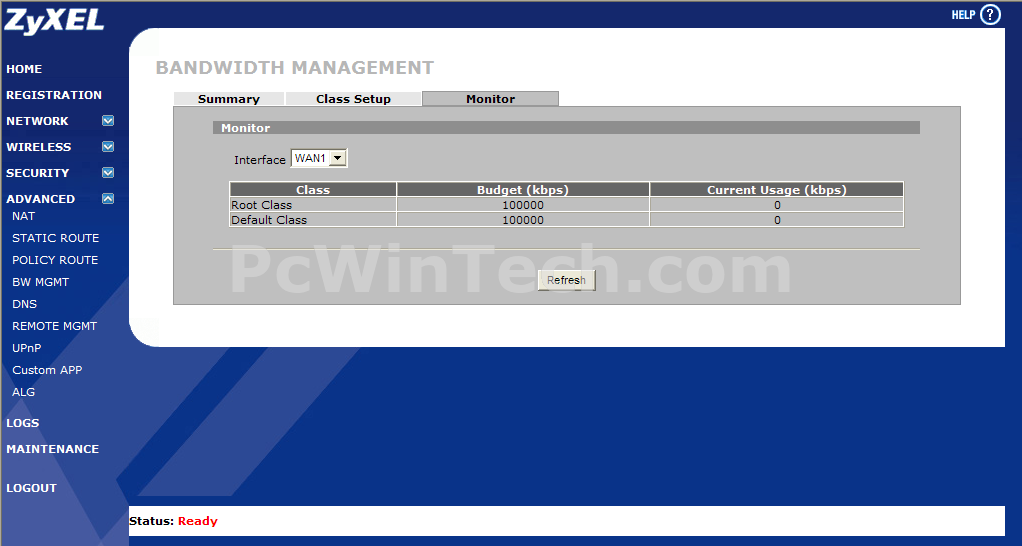Click the Current Usage (kbps) column header
This screenshot has height=546, width=1022.
[777, 190]
